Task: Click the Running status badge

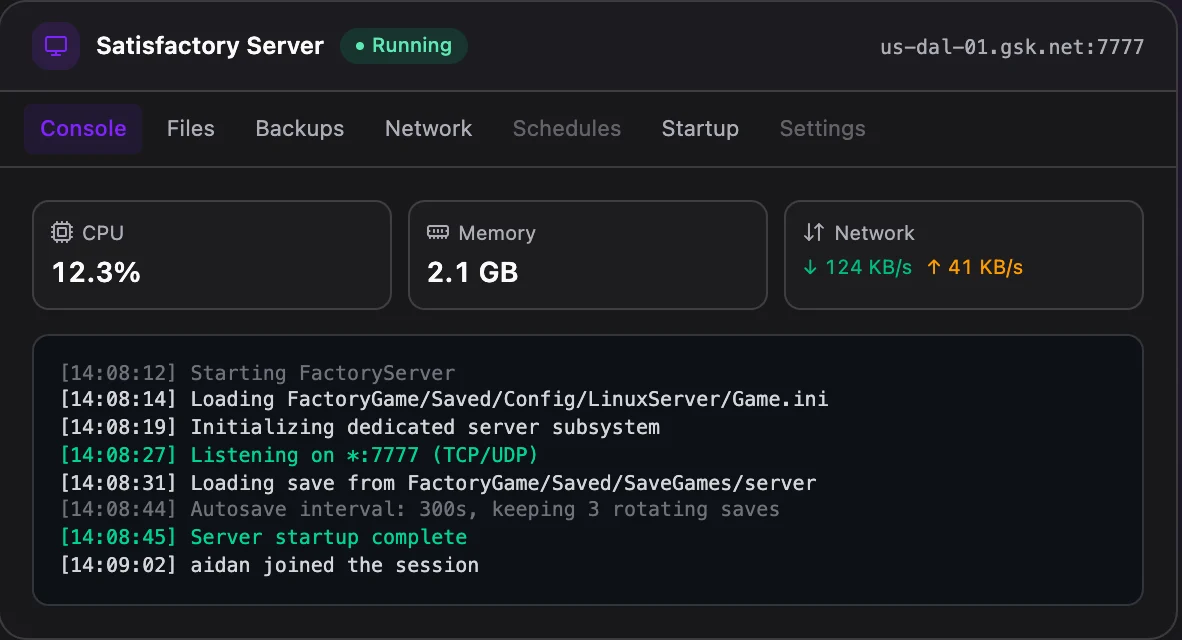Action: (x=404, y=46)
